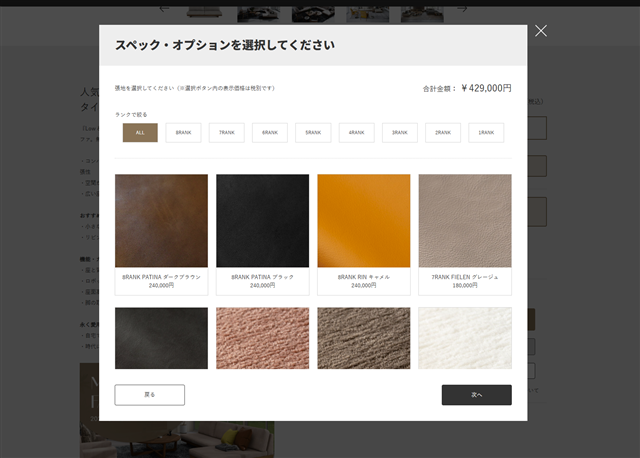
Task: Filter fabrics by 2RANK
Action: point(442,132)
